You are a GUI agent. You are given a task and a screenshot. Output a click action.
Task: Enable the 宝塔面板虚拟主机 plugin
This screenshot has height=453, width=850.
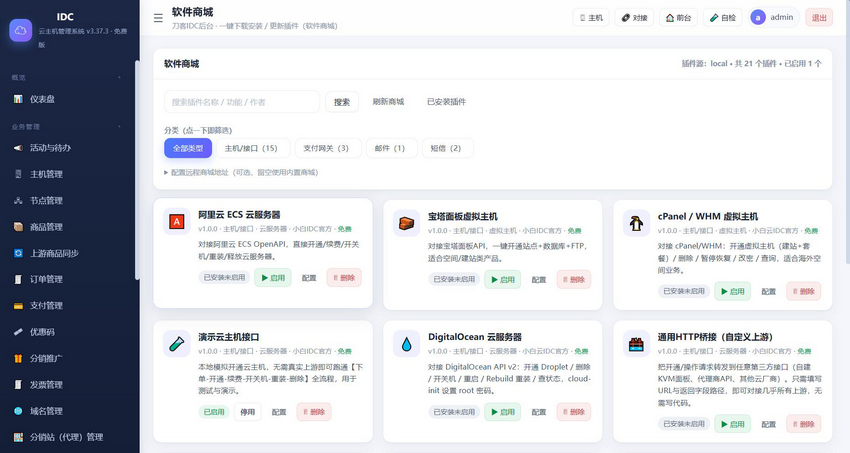(x=503, y=279)
